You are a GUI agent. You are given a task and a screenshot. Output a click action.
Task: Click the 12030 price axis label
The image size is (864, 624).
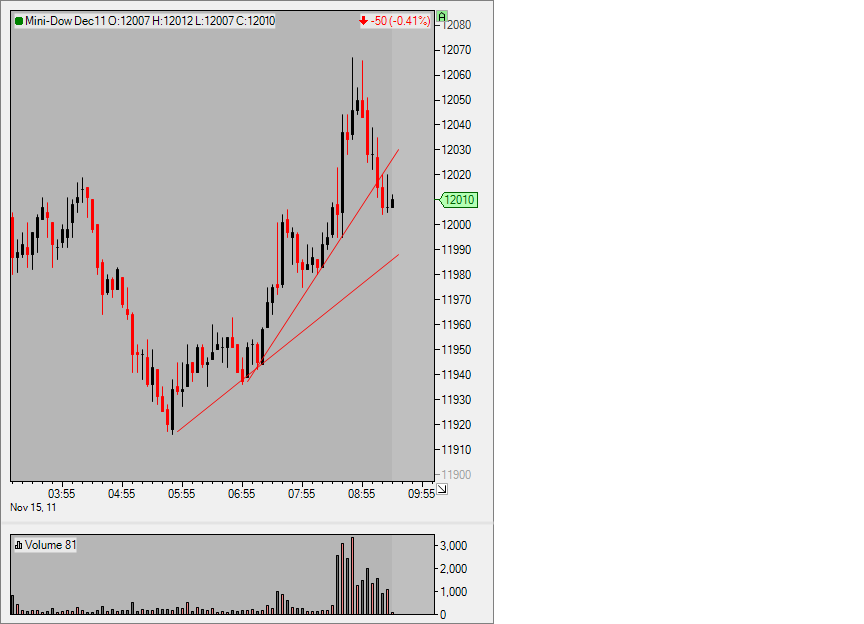pos(456,150)
